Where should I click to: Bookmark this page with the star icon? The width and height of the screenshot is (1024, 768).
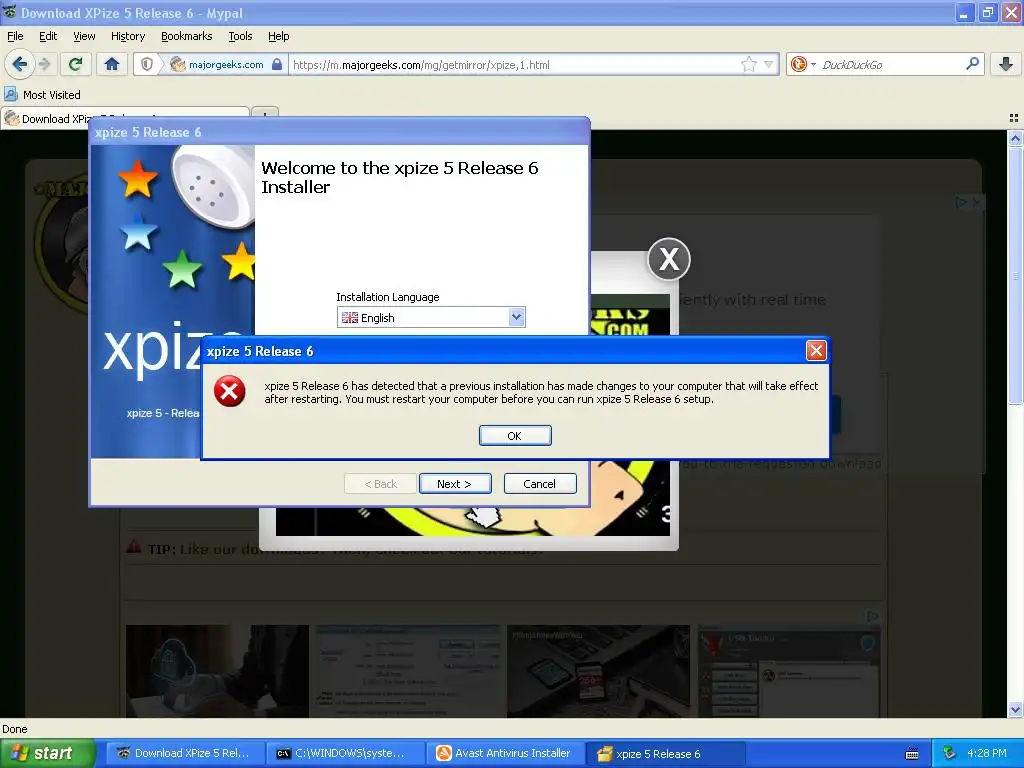coord(748,64)
